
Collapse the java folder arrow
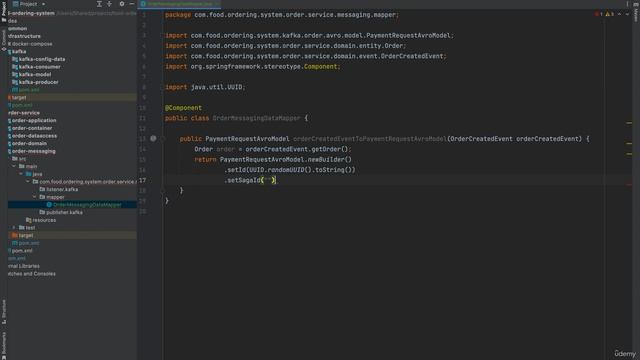pos(21,174)
